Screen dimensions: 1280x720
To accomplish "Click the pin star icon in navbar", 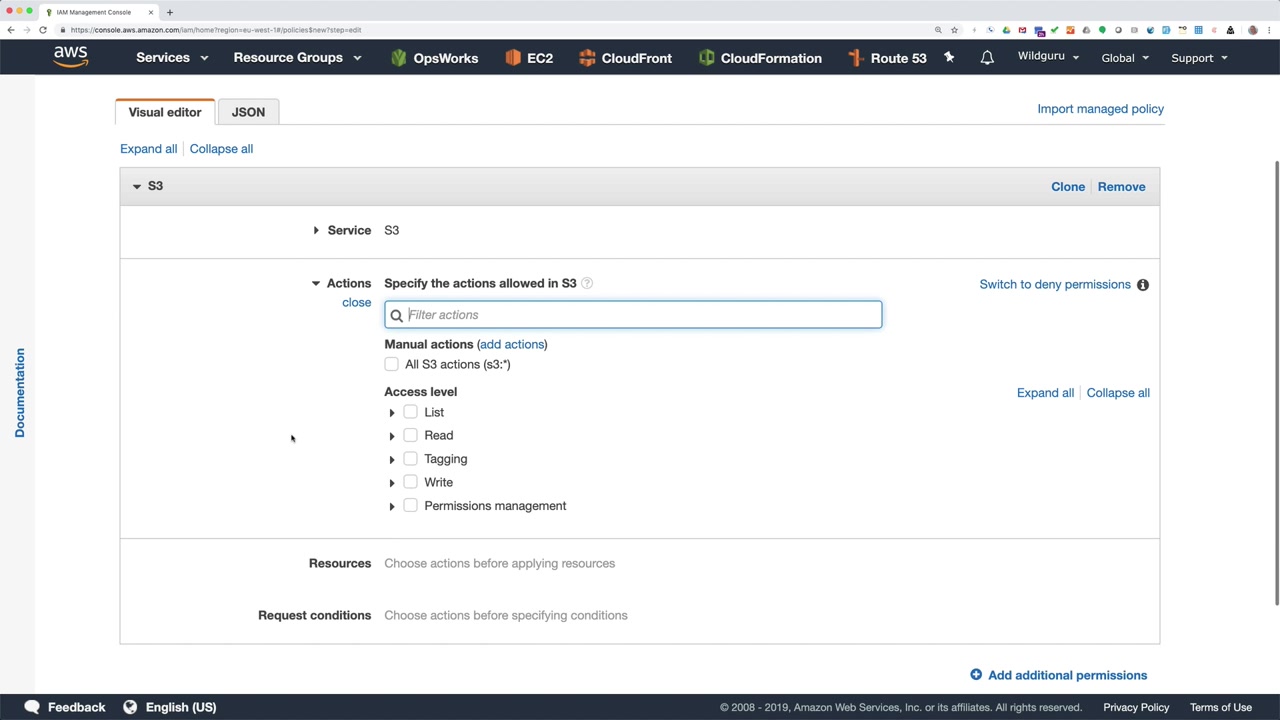I will (949, 58).
